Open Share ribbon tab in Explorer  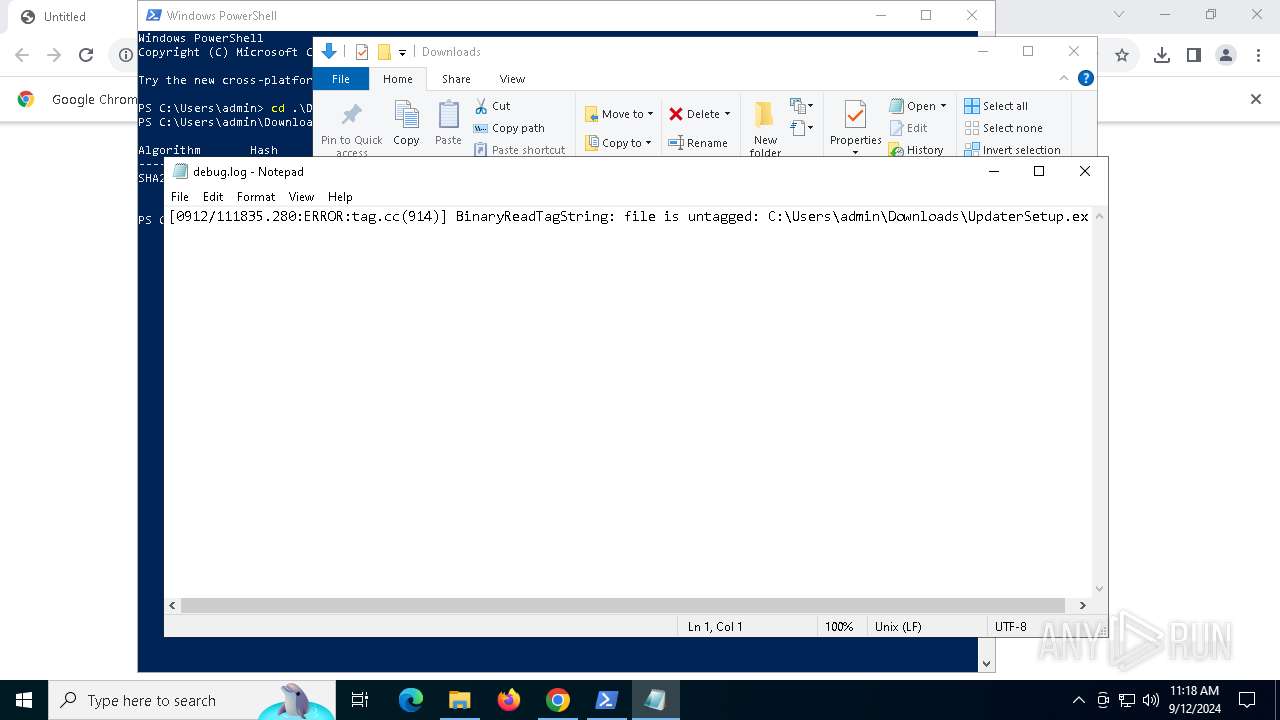(x=456, y=79)
